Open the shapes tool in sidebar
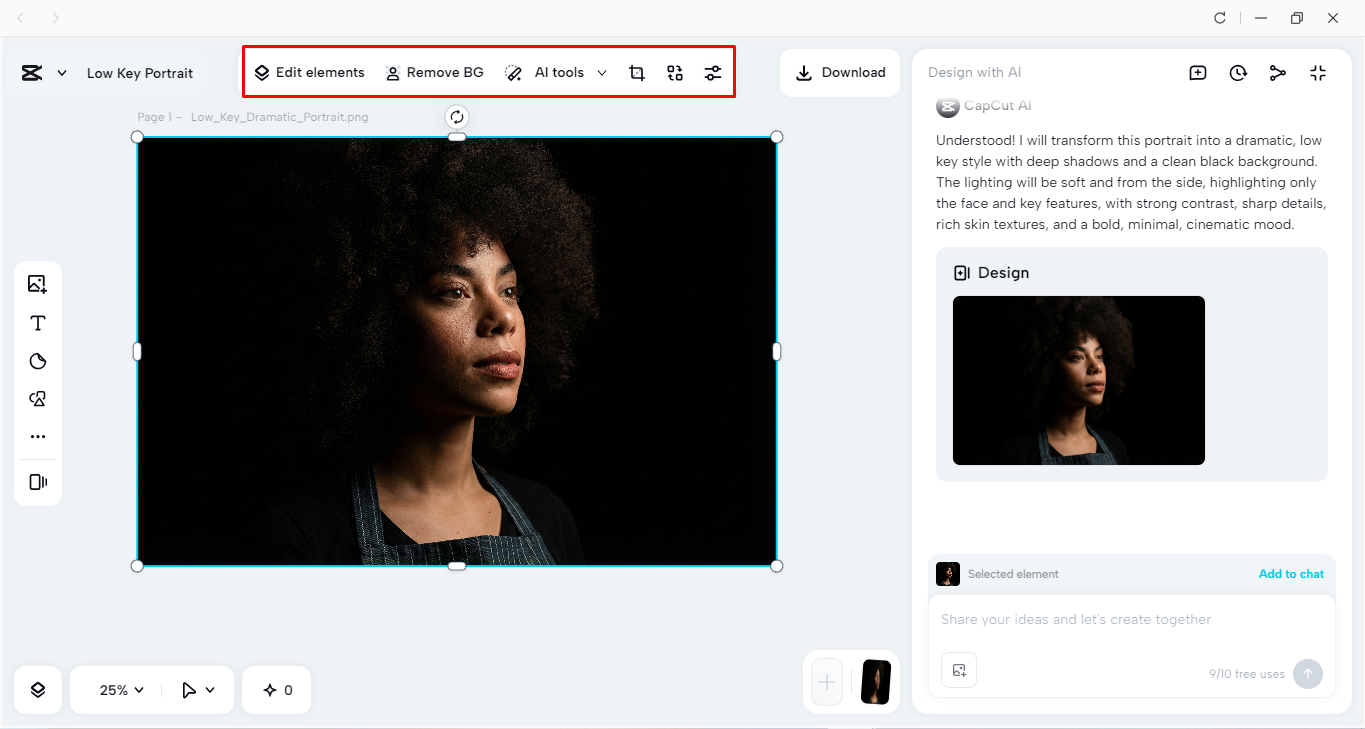The width and height of the screenshot is (1365, 729). (38, 399)
